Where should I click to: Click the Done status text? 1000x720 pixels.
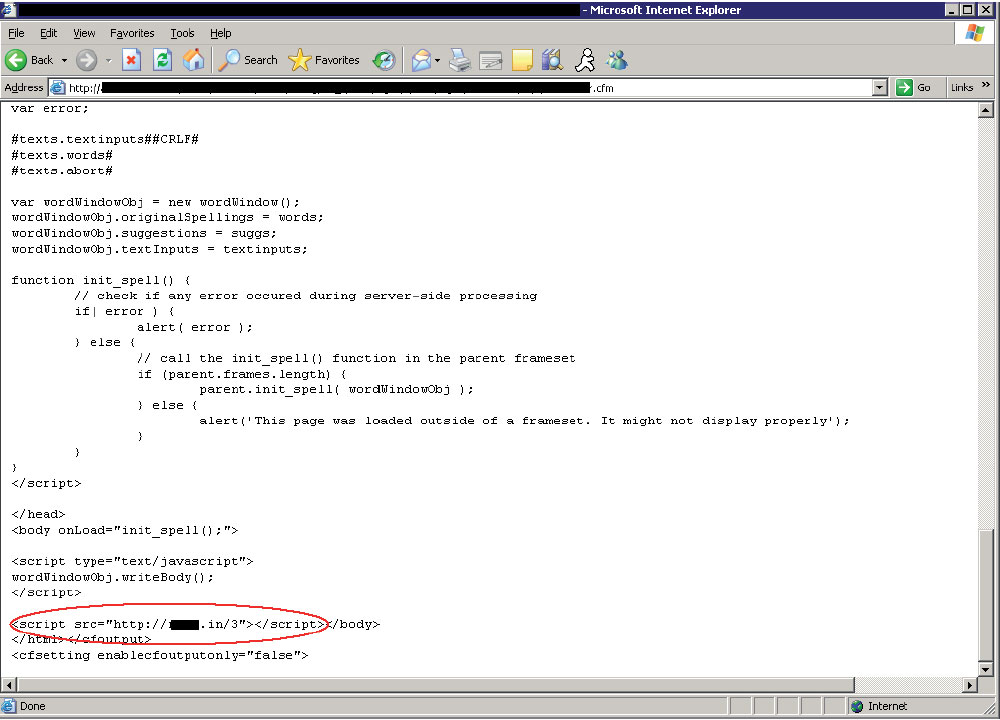(33, 706)
